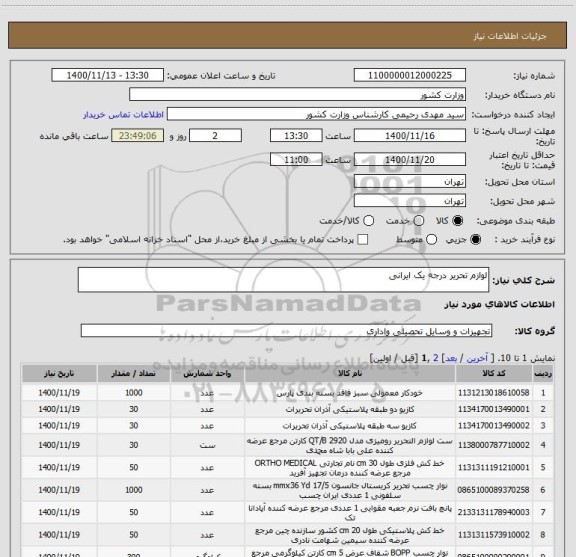Screen dimensions: 576x557
Task: Click the شرح کلی نیاز text area
Action: click(283, 280)
